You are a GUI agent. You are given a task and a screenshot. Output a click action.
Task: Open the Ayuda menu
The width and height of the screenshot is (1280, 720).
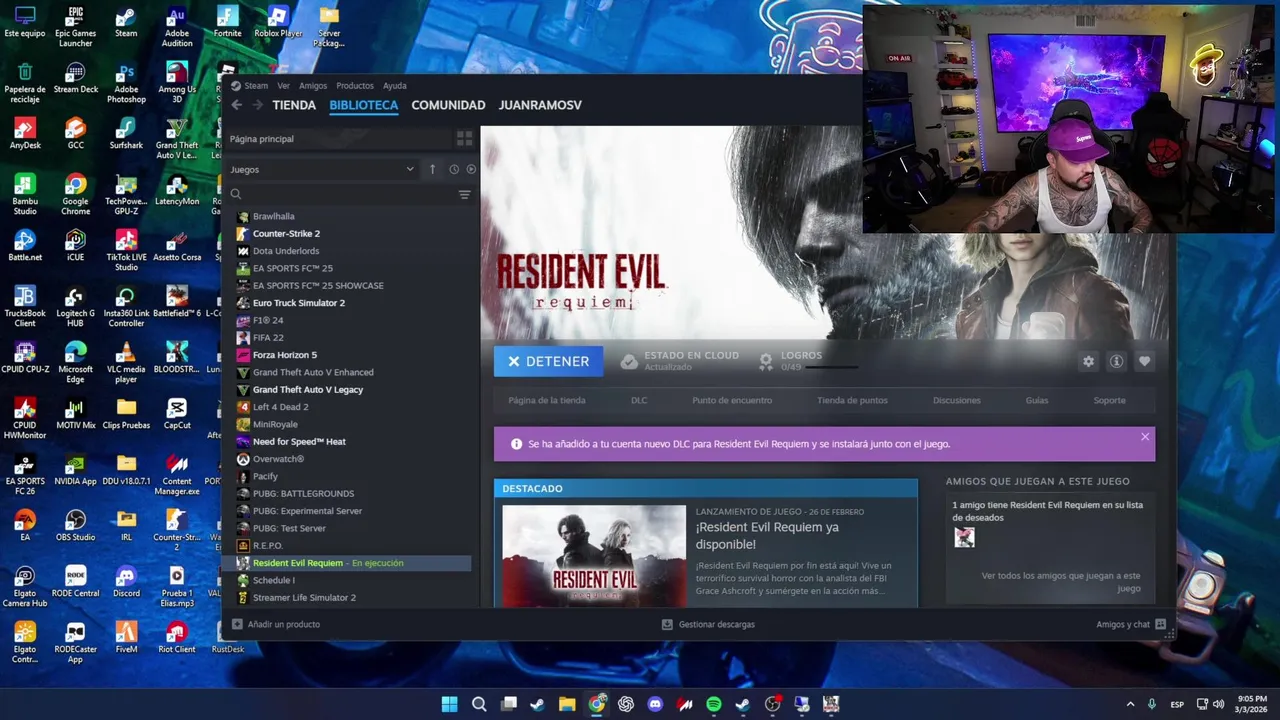[395, 86]
